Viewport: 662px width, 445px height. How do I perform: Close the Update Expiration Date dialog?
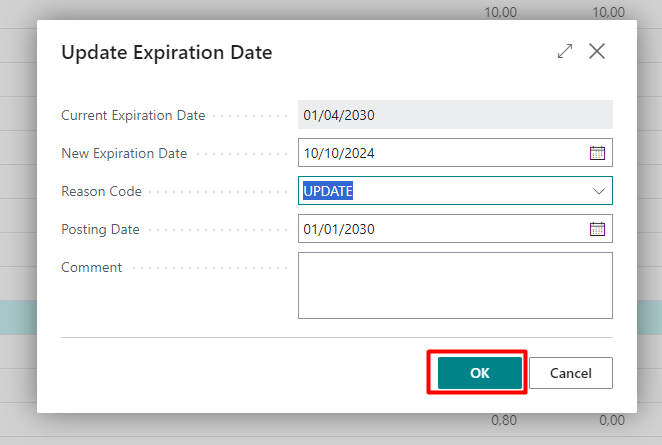(597, 52)
